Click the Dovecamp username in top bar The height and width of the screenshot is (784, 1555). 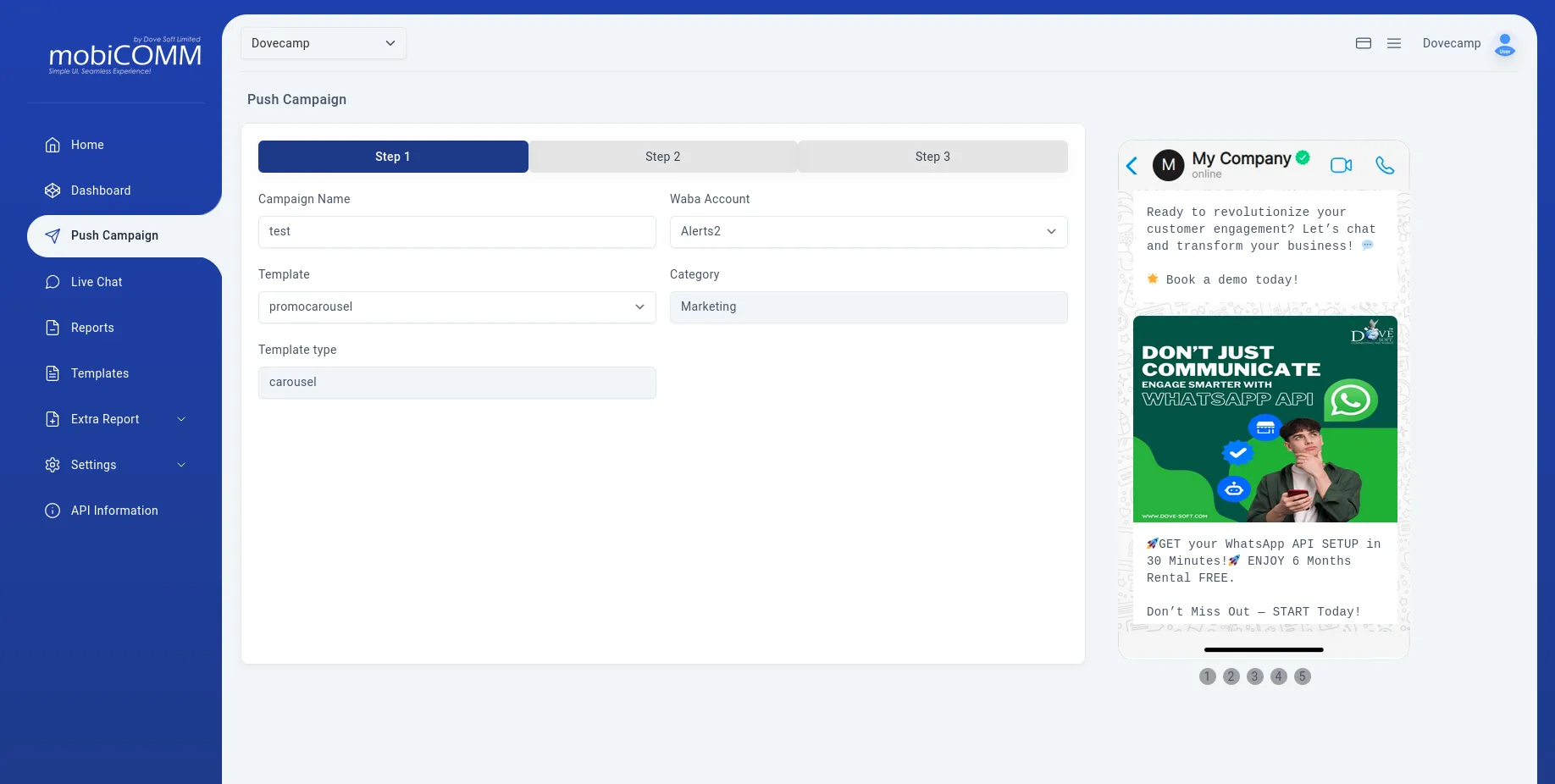pyautogui.click(x=1452, y=43)
